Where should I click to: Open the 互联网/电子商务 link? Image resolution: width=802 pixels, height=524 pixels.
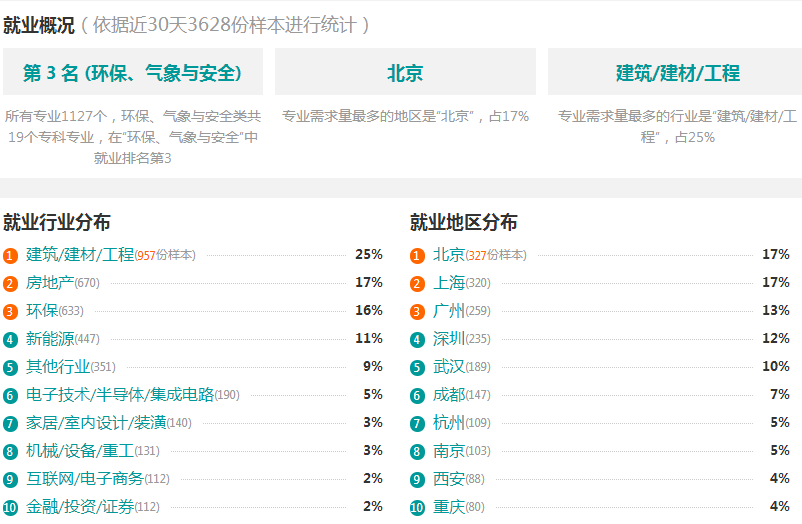pos(85,478)
